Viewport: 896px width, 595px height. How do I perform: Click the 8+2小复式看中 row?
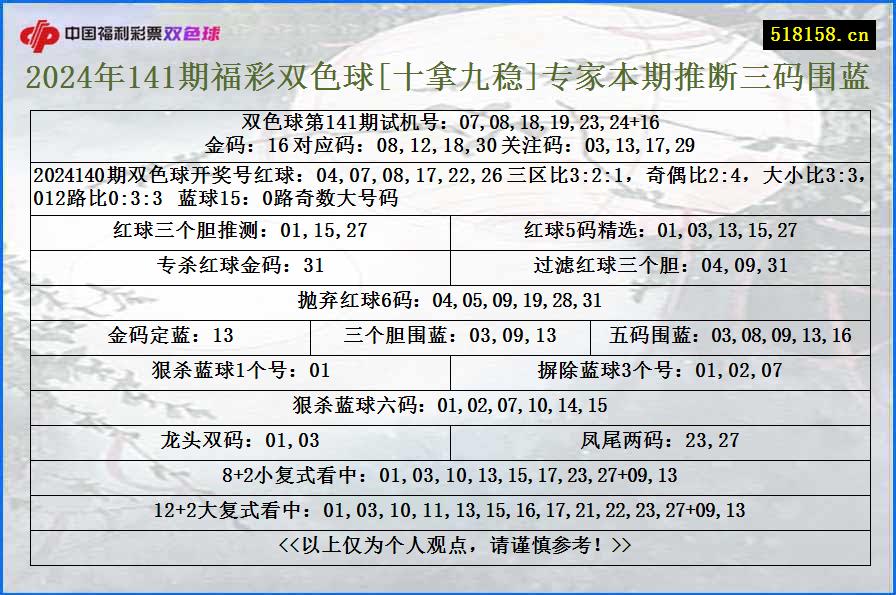tap(448, 475)
